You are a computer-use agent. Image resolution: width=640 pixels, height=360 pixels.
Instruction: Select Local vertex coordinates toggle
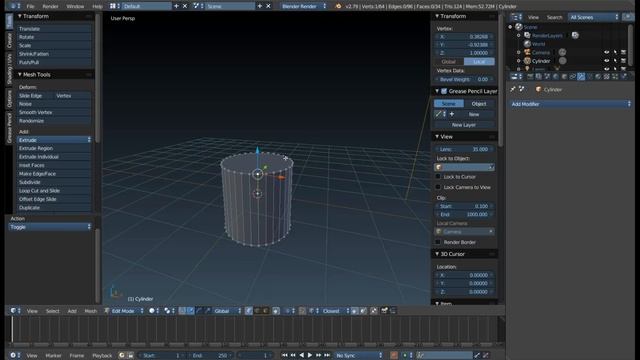[x=479, y=62]
